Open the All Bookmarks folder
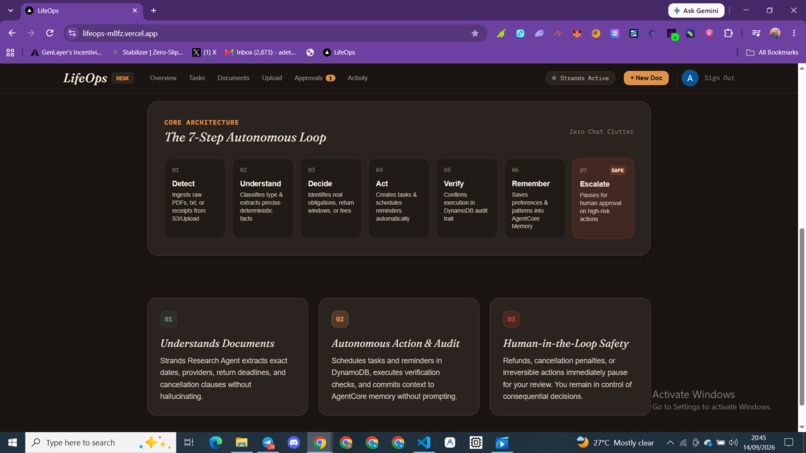This screenshot has width=806, height=453. click(x=772, y=52)
